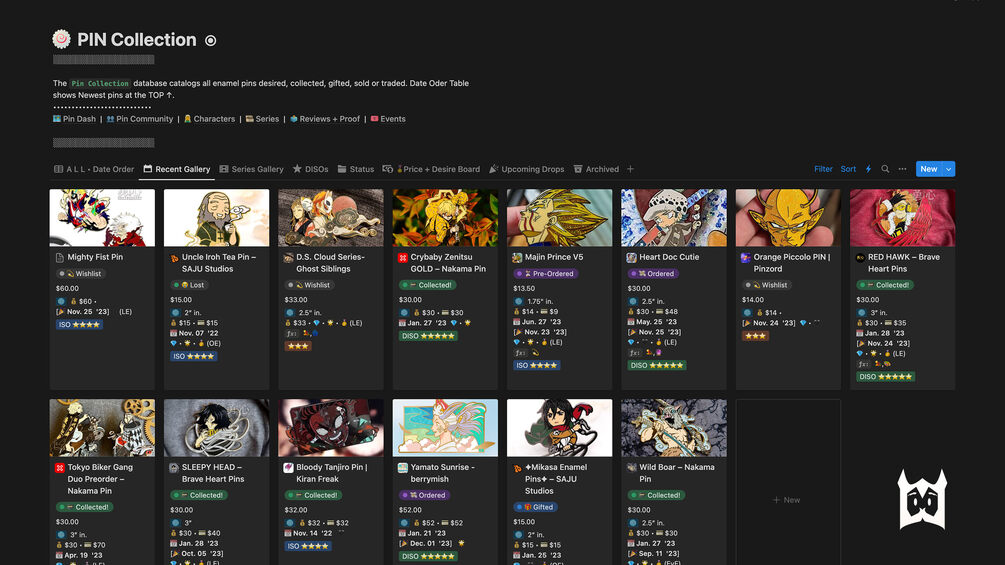Screen dimensions: 1005x565
Task: Open the three-dot database options menu
Action: tap(902, 169)
